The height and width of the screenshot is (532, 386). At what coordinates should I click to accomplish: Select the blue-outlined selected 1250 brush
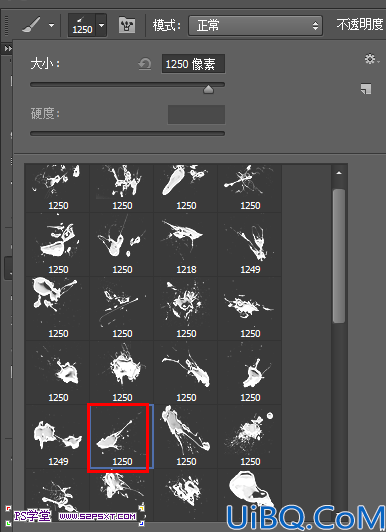click(122, 437)
